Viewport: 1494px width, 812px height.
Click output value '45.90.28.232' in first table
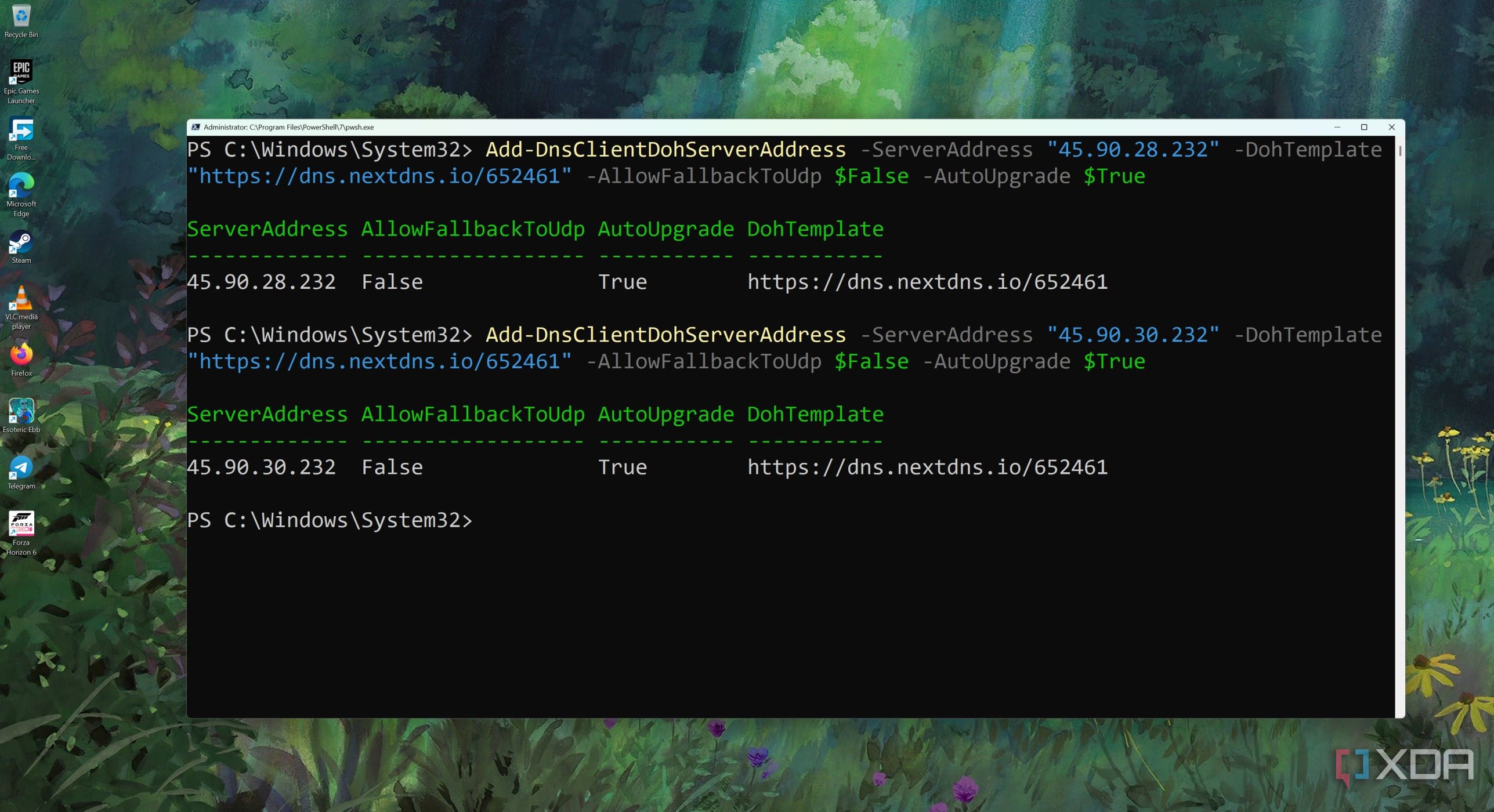pos(261,282)
